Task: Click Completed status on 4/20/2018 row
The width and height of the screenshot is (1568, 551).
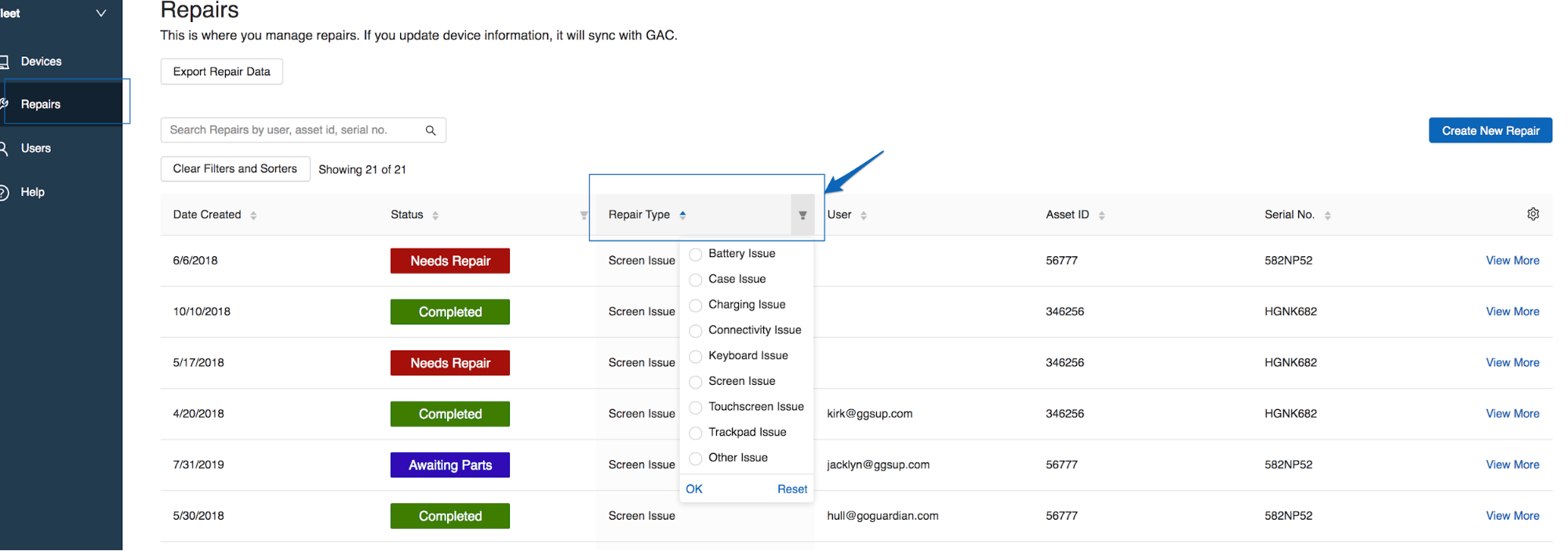Action: point(450,414)
